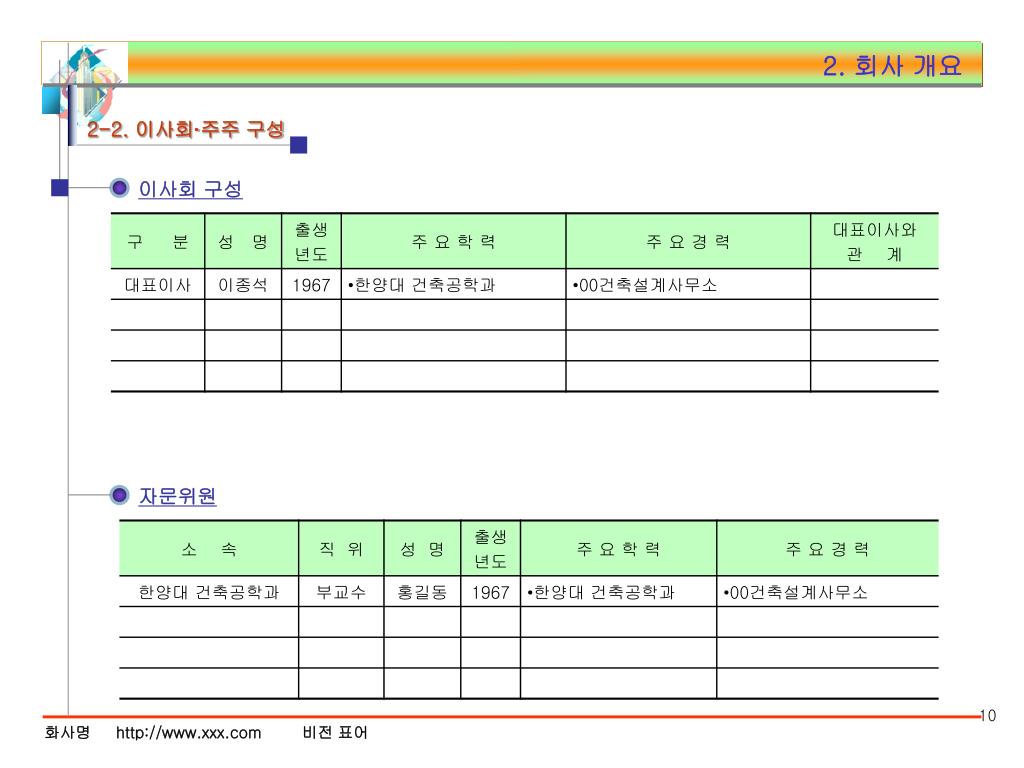Select the subtitle 2-2. 이사회·주주 구성
Screen dimensions: 1024x768
point(185,129)
